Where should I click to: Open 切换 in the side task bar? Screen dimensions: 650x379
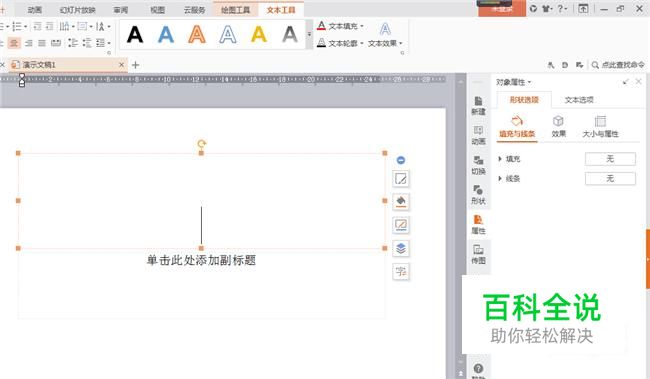[478, 165]
